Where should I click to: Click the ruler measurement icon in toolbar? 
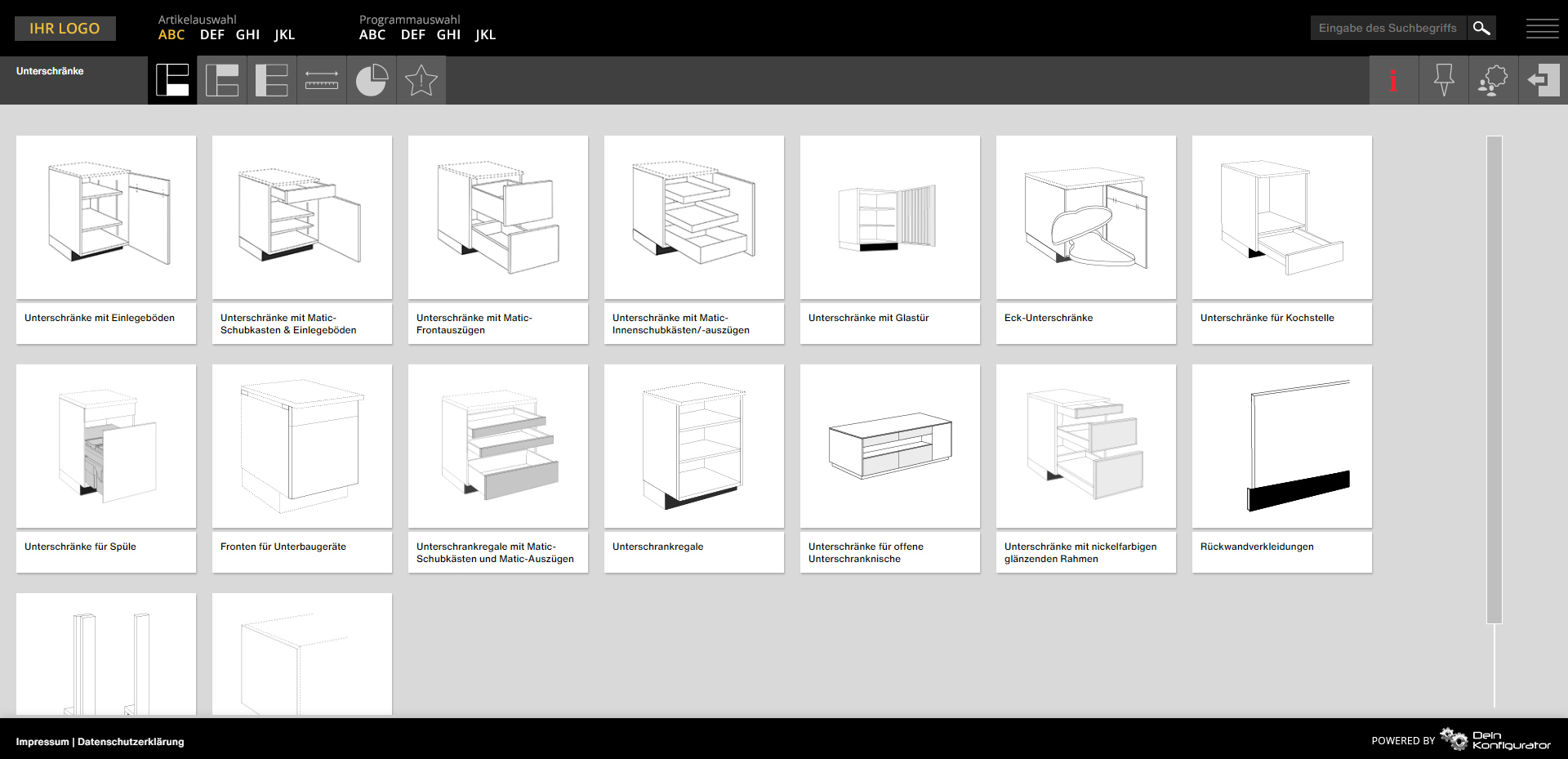coord(321,80)
